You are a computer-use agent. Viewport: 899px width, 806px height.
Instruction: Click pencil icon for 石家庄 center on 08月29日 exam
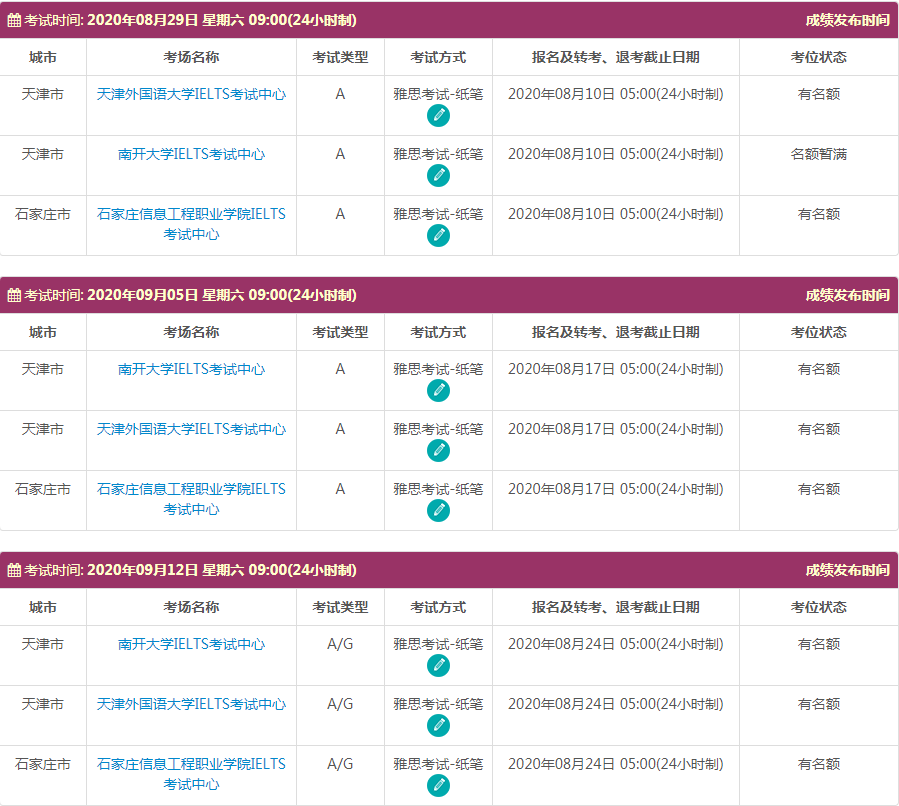[438, 236]
